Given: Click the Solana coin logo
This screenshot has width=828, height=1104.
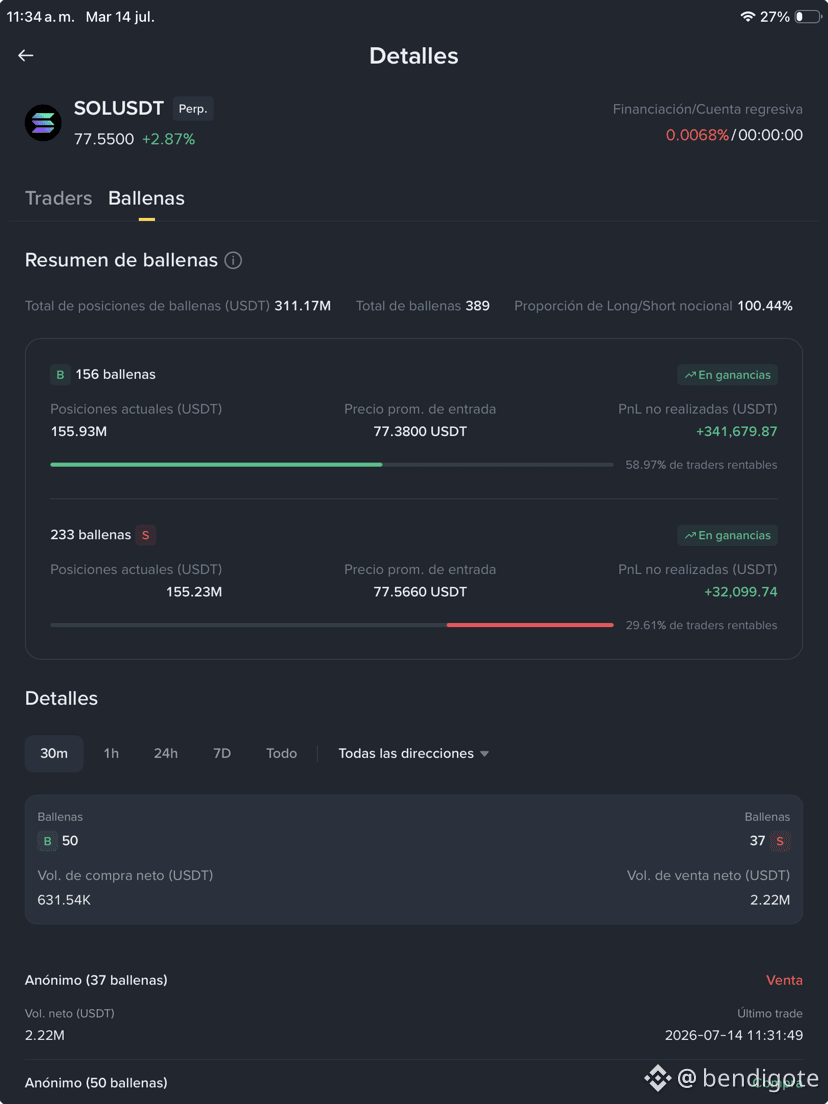Looking at the screenshot, I should coord(43,123).
